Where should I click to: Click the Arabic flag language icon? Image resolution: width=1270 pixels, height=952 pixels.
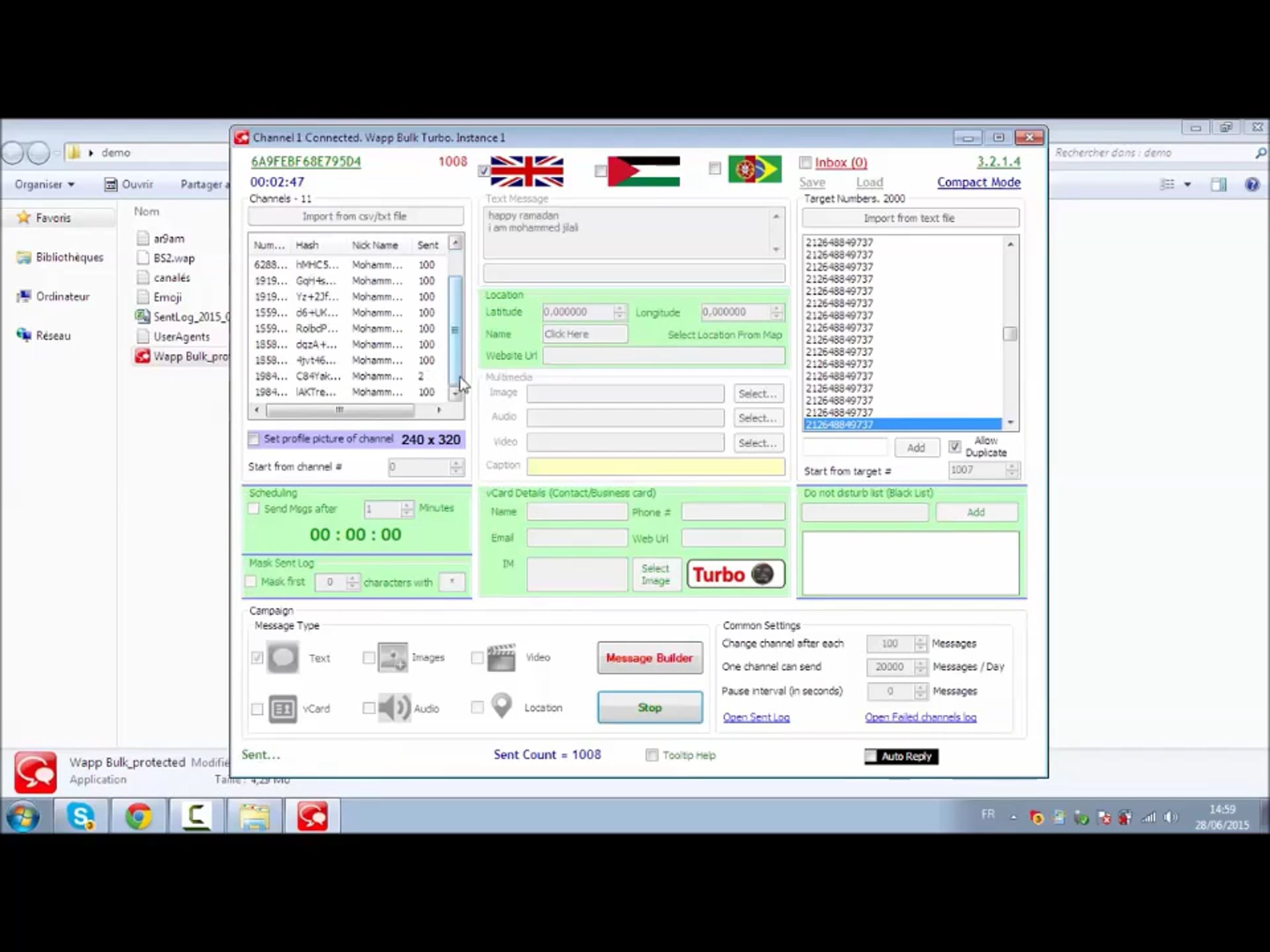[643, 171]
